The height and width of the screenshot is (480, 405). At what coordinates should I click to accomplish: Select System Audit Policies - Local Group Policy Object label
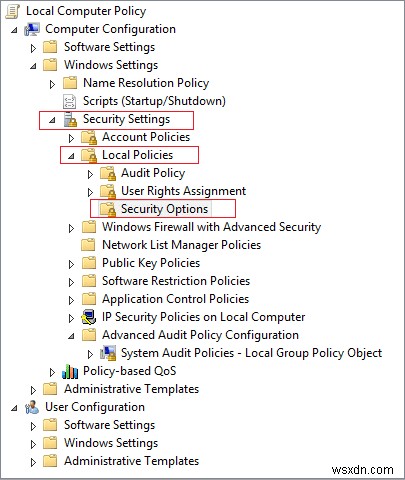[251, 353]
